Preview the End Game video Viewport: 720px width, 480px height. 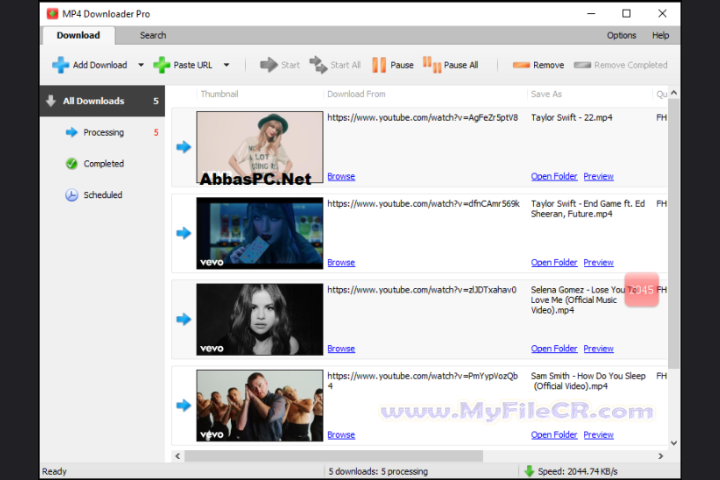(598, 262)
